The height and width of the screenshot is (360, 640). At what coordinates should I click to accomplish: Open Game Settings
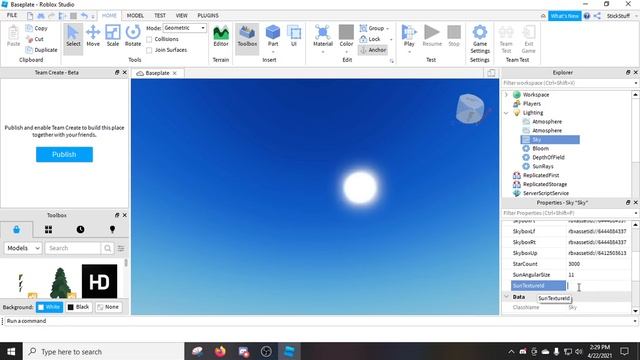click(480, 39)
